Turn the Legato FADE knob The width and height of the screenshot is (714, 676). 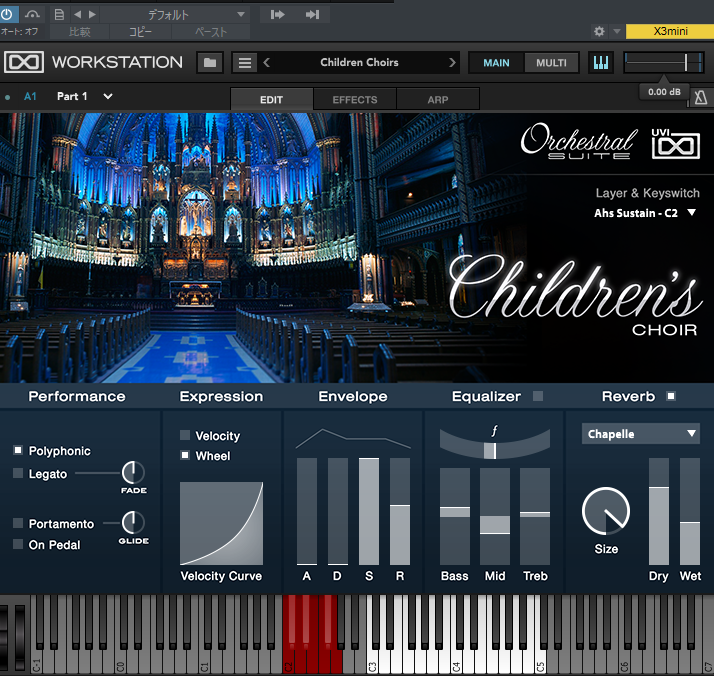133,473
